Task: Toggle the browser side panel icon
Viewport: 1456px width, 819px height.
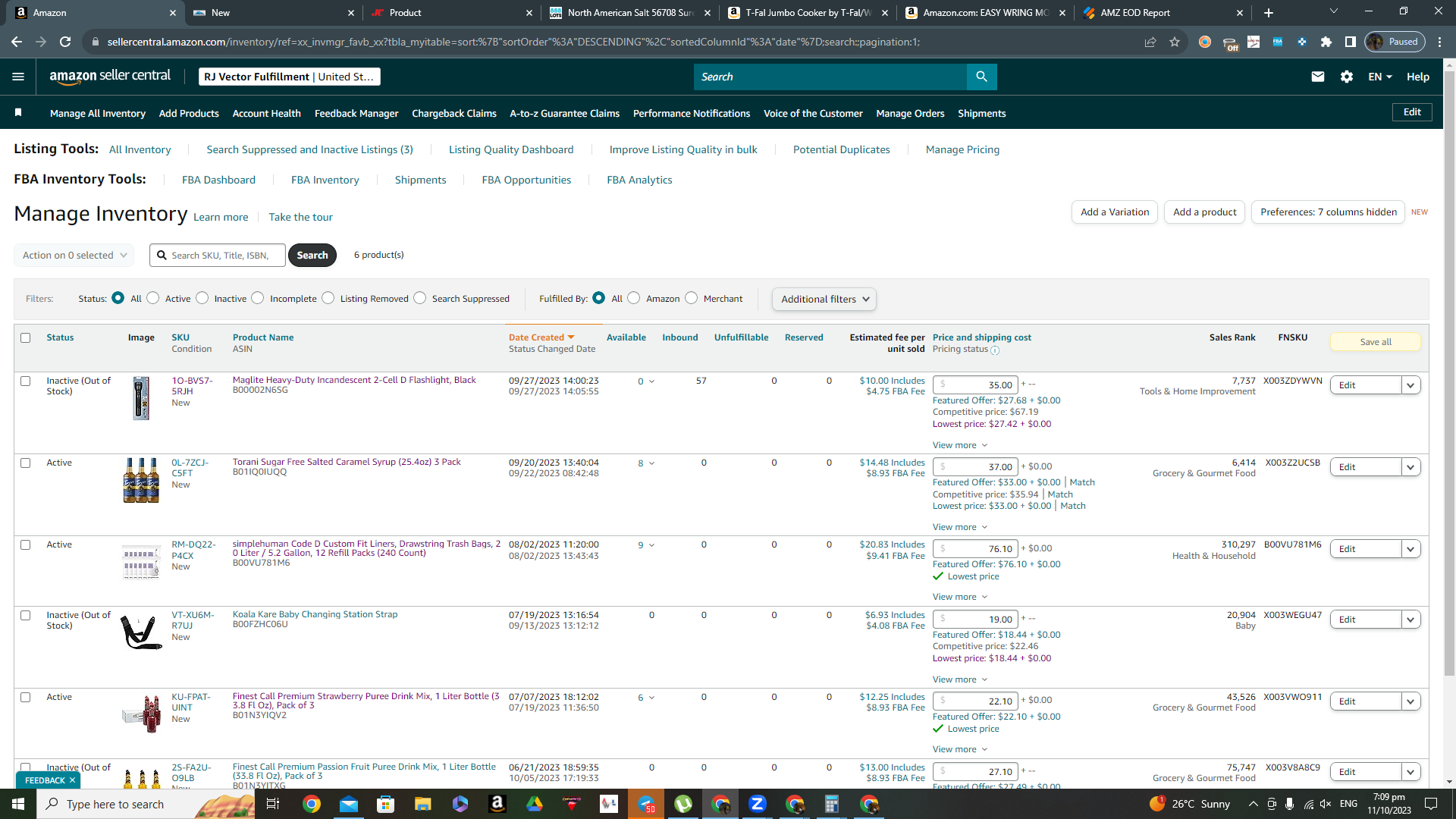Action: pyautogui.click(x=1351, y=42)
